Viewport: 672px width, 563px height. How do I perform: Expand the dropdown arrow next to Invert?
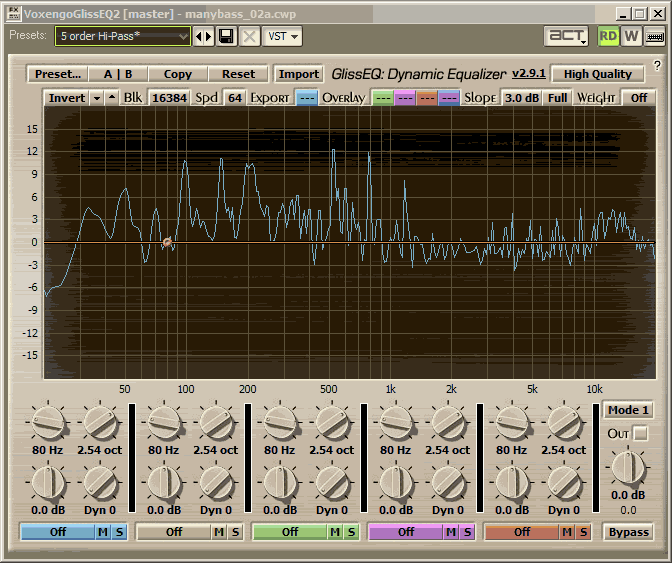[x=97, y=98]
